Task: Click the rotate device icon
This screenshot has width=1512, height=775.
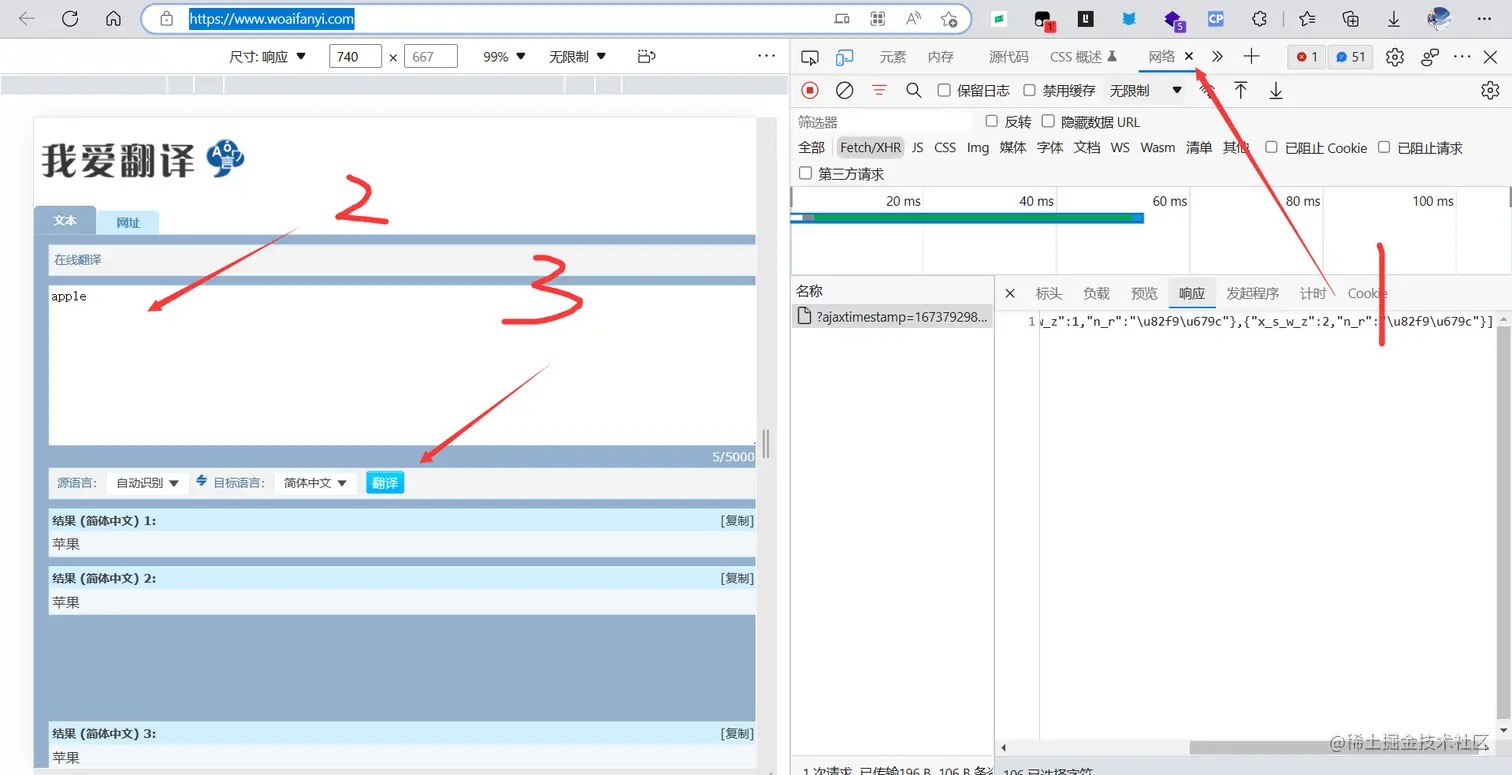Action: 646,57
